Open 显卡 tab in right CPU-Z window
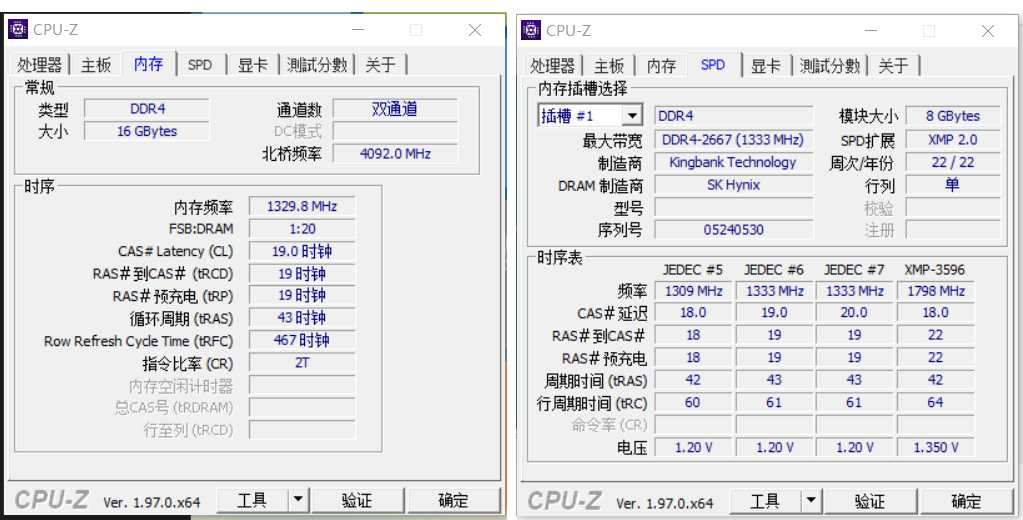1023x520 pixels. [766, 65]
